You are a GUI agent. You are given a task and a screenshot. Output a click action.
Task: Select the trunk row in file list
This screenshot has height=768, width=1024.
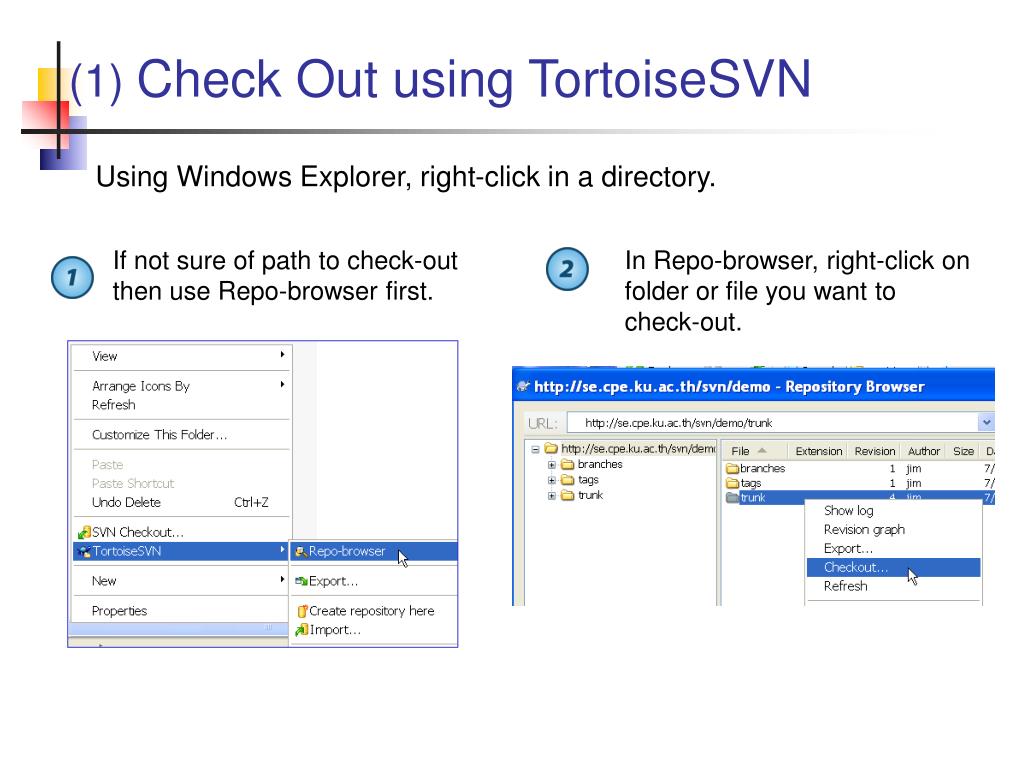(859, 498)
